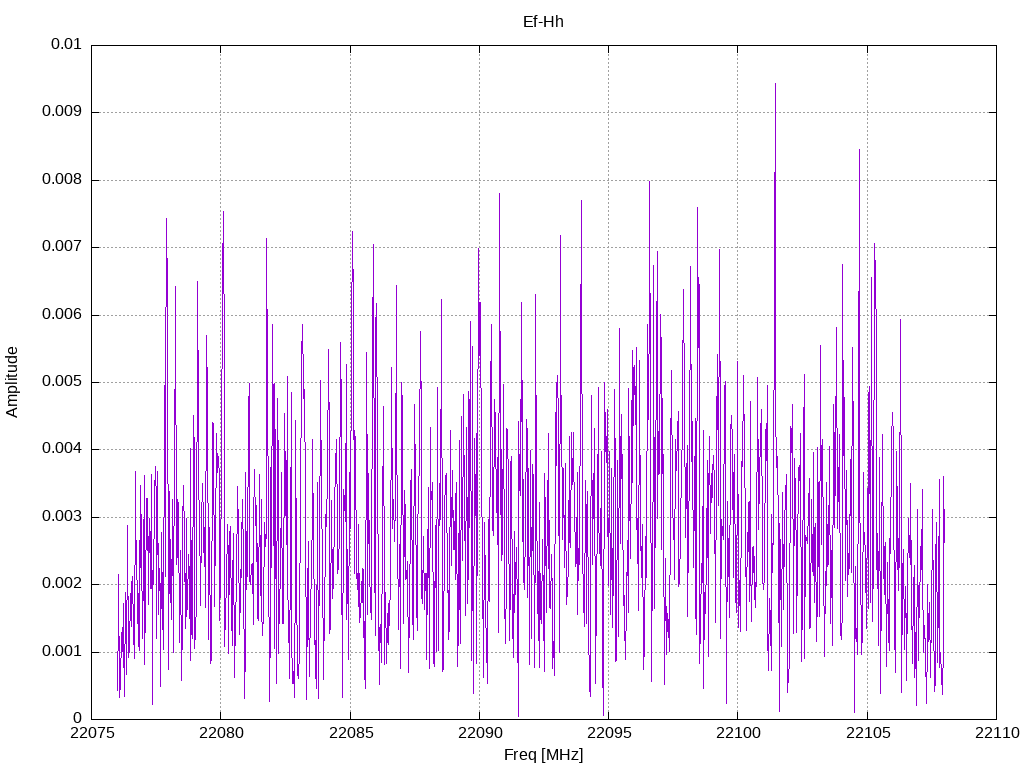Select y-axis tick label 0
The width and height of the screenshot is (1024, 768).
point(78,718)
